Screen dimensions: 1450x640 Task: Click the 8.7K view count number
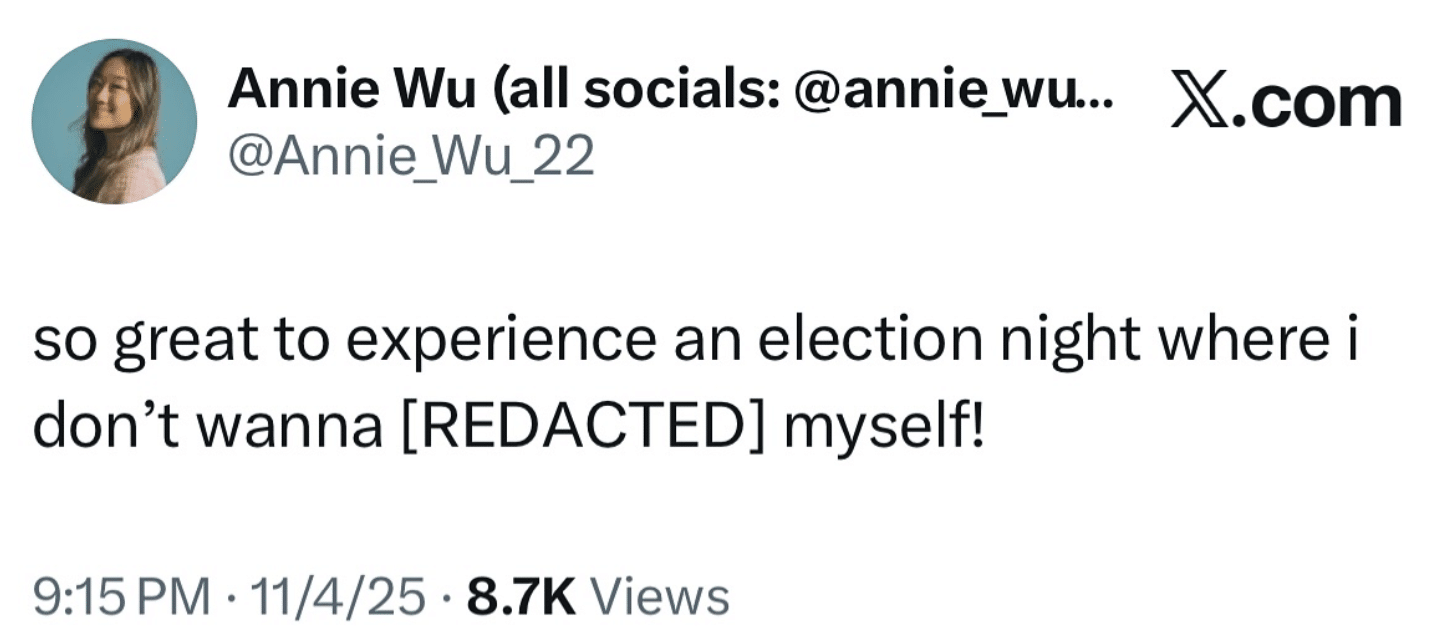pyautogui.click(x=522, y=597)
